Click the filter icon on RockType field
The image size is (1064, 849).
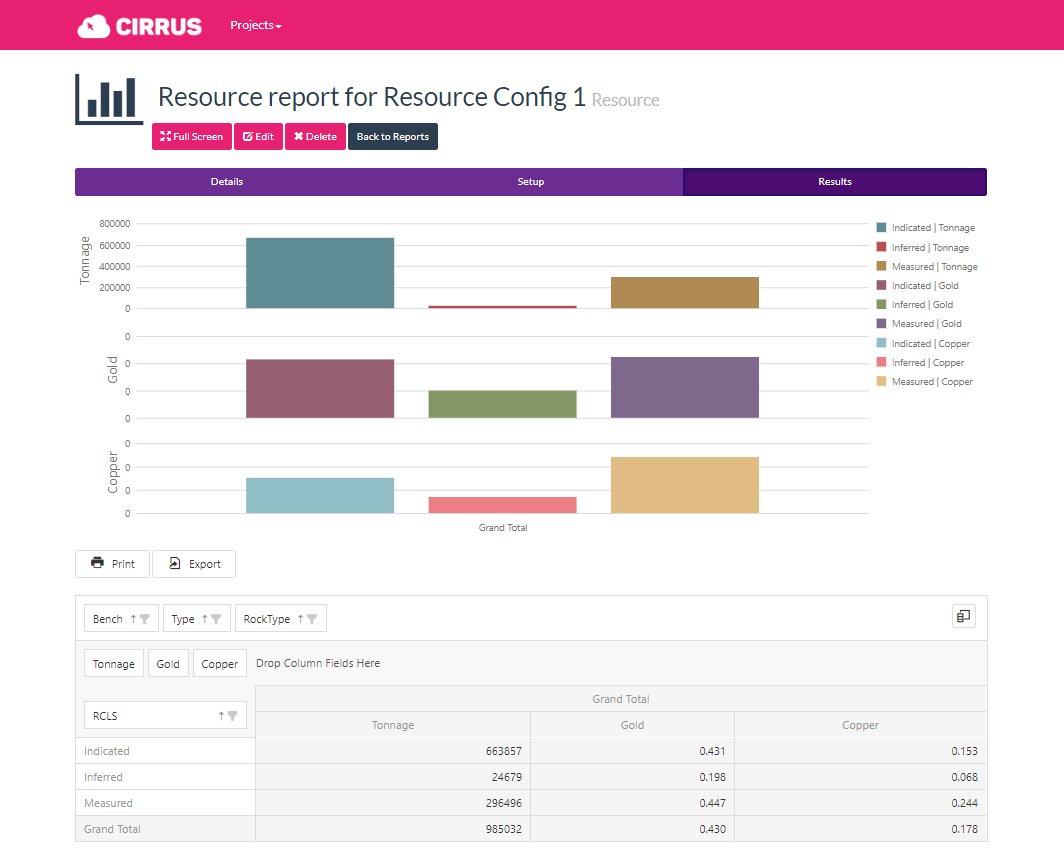pos(312,619)
